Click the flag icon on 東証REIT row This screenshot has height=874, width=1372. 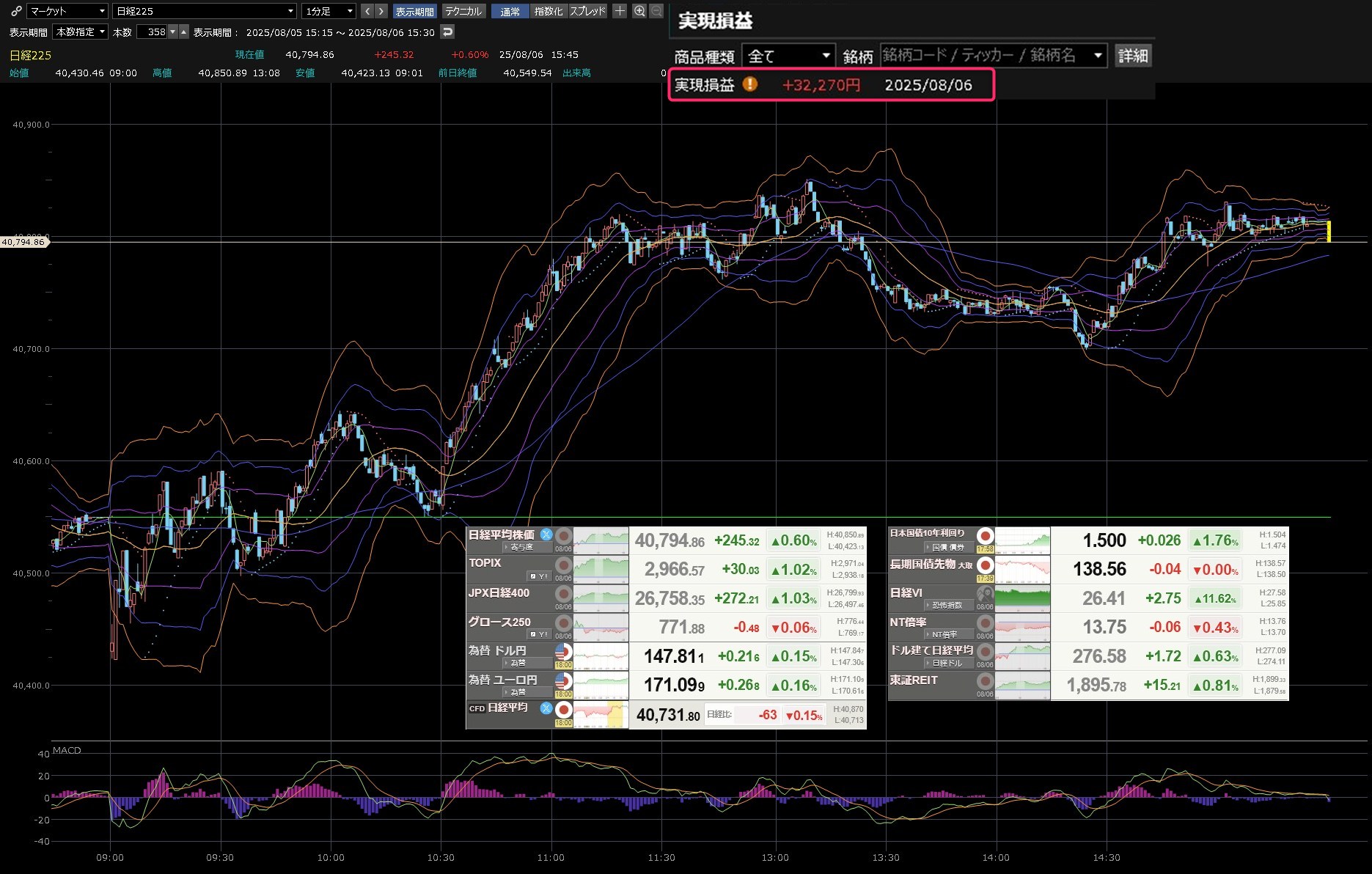[x=985, y=681]
